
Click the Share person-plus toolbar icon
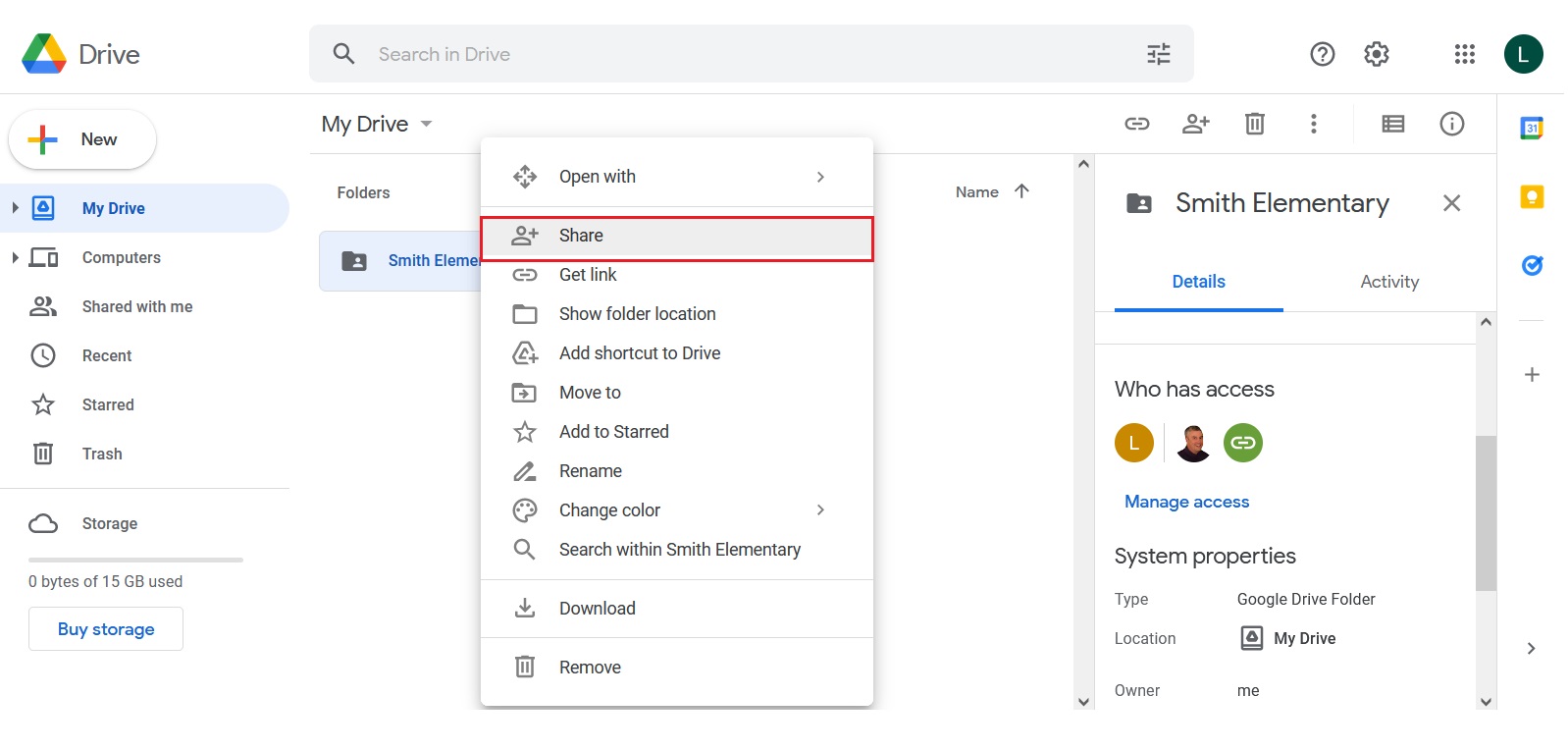1196,124
